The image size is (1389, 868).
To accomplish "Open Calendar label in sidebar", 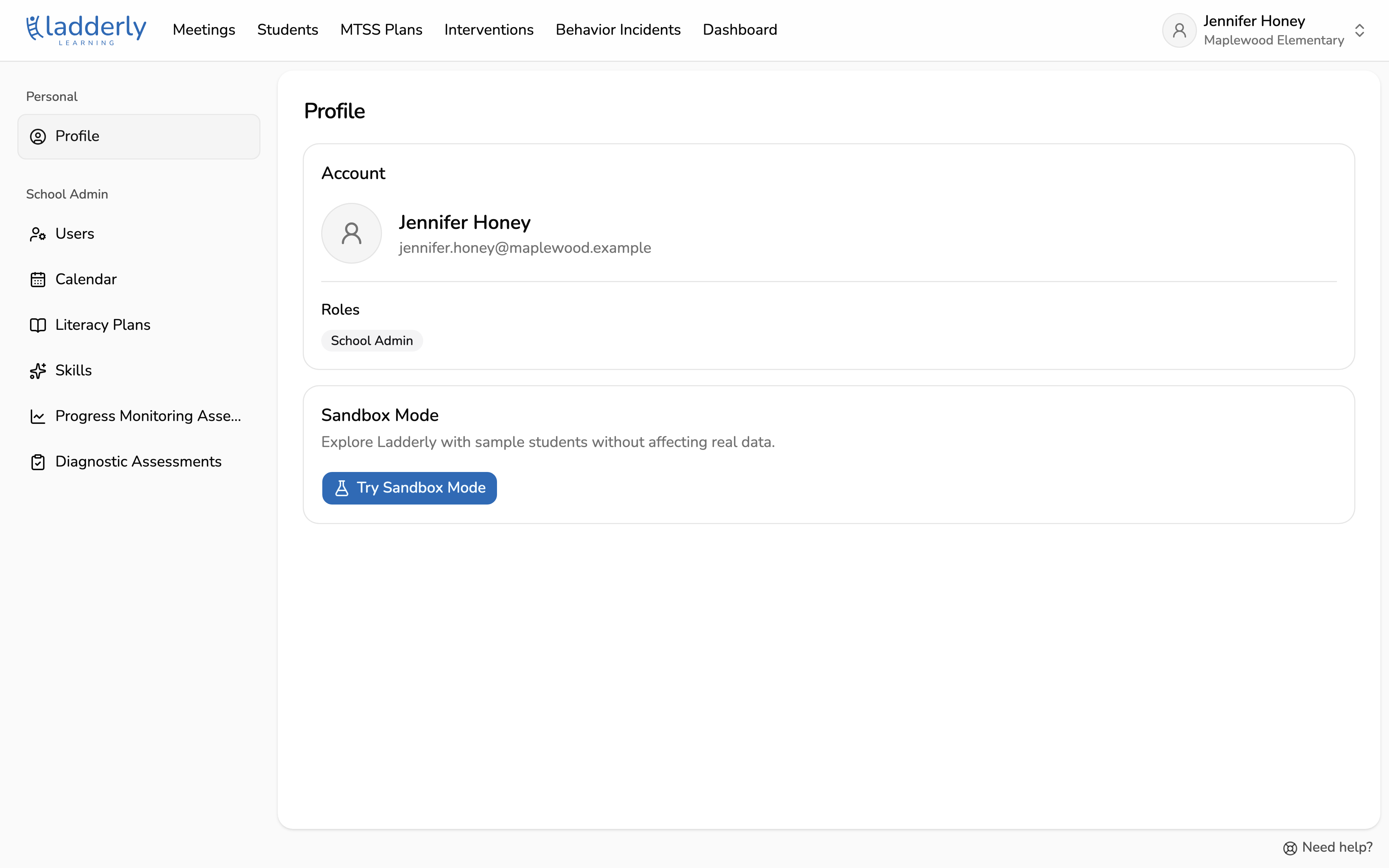I will (86, 279).
